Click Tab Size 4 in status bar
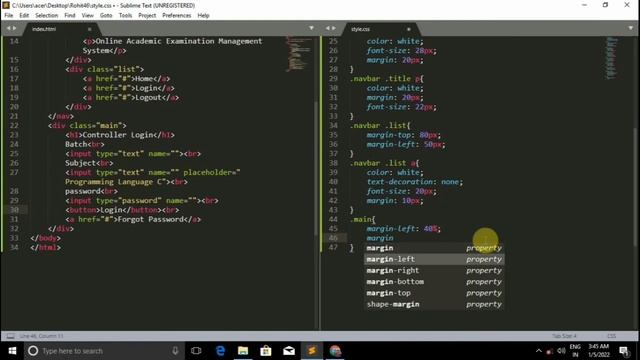The image size is (640, 360). [x=564, y=336]
